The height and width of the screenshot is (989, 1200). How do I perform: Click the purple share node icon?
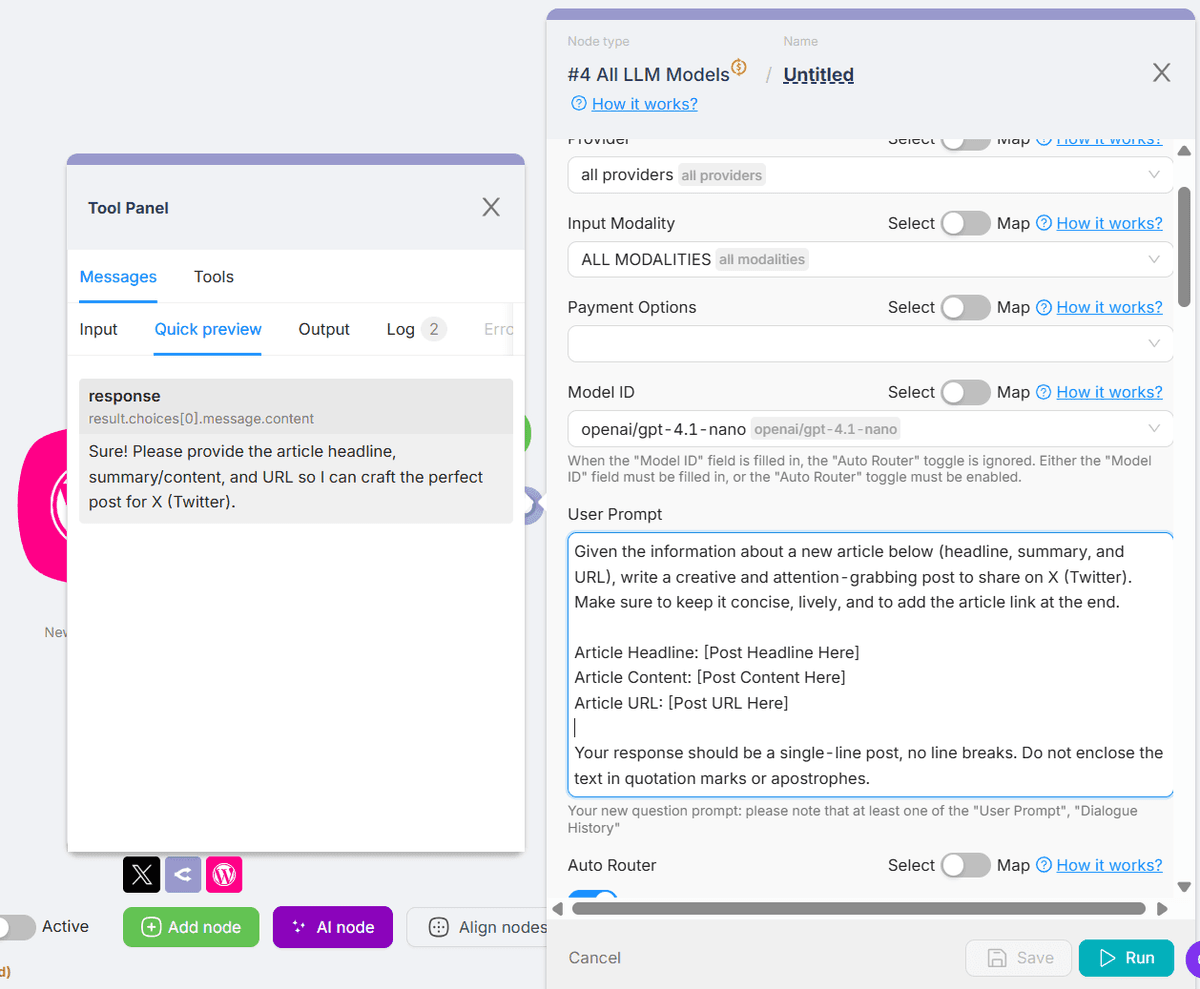183,875
